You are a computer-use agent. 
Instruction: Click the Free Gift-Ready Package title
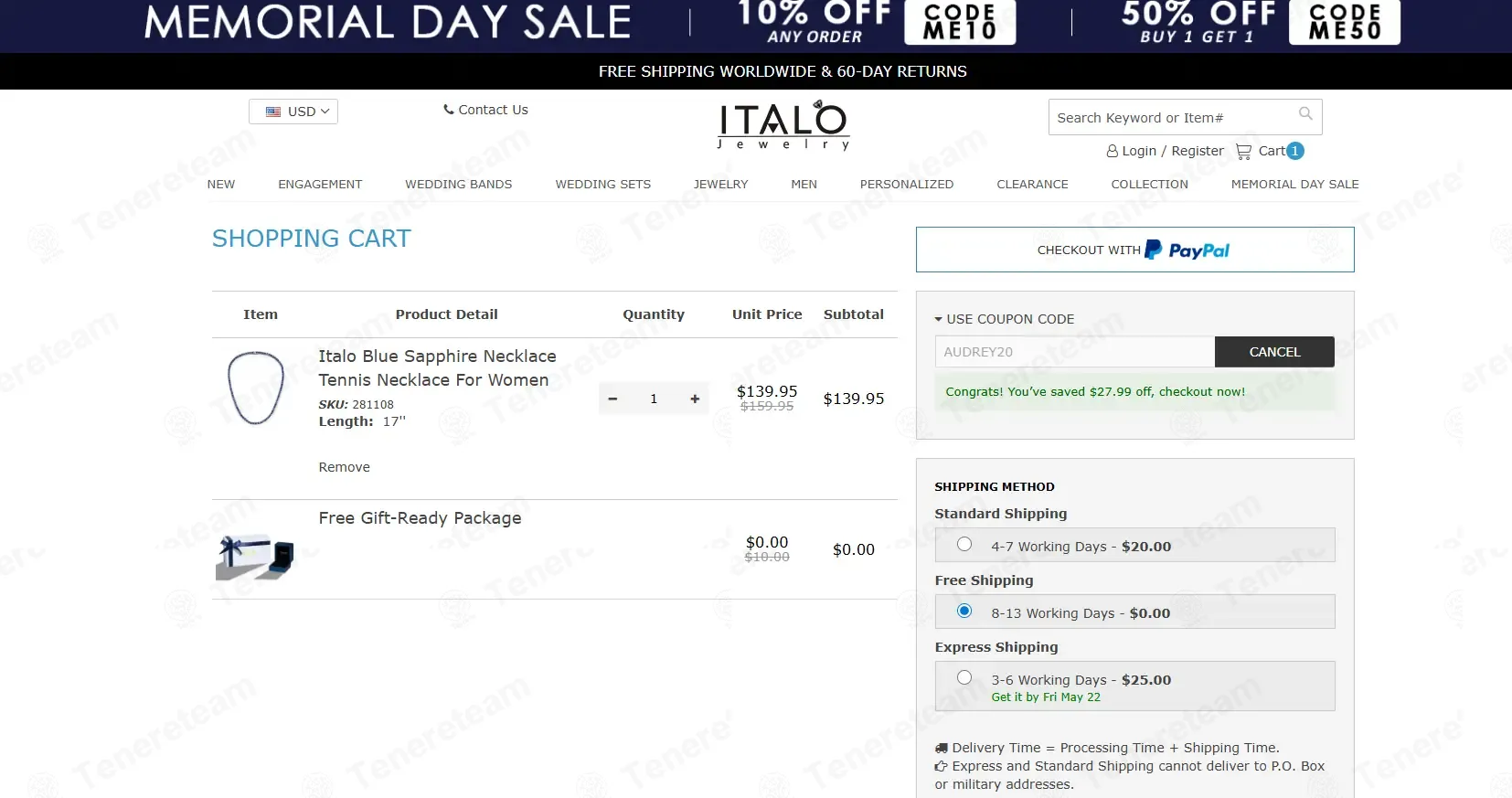tap(420, 518)
